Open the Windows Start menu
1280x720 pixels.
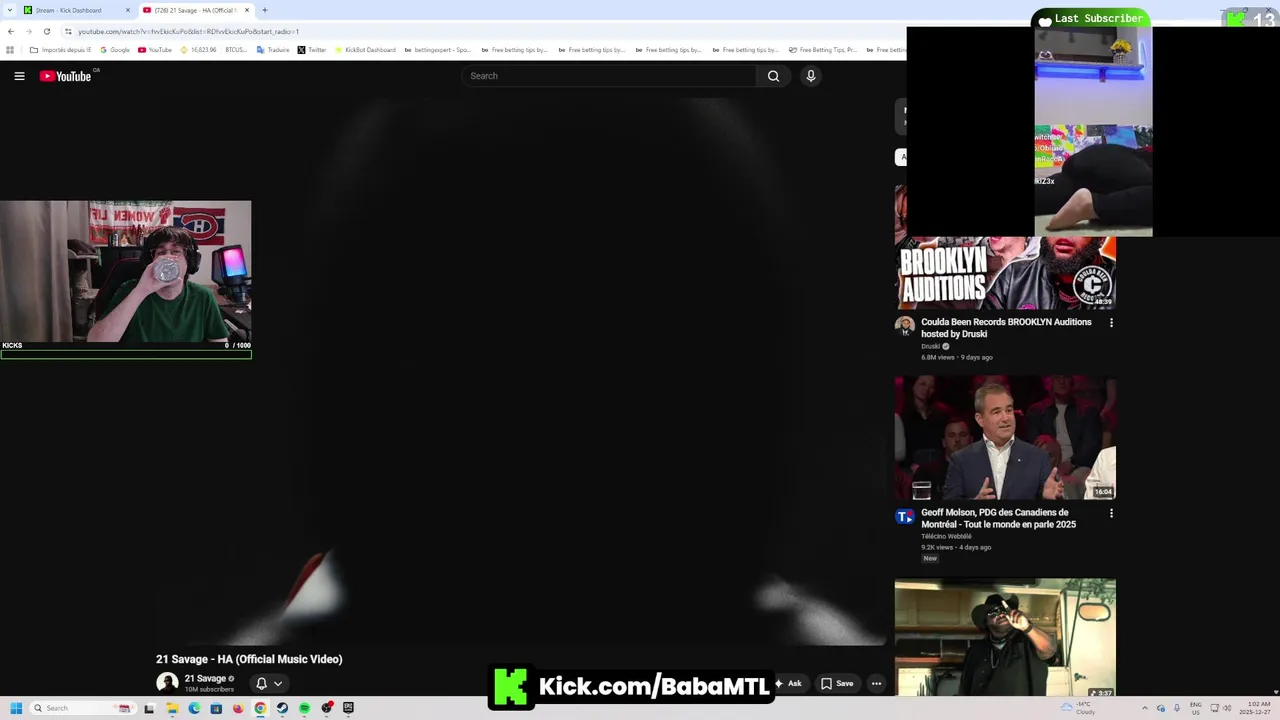(16, 708)
